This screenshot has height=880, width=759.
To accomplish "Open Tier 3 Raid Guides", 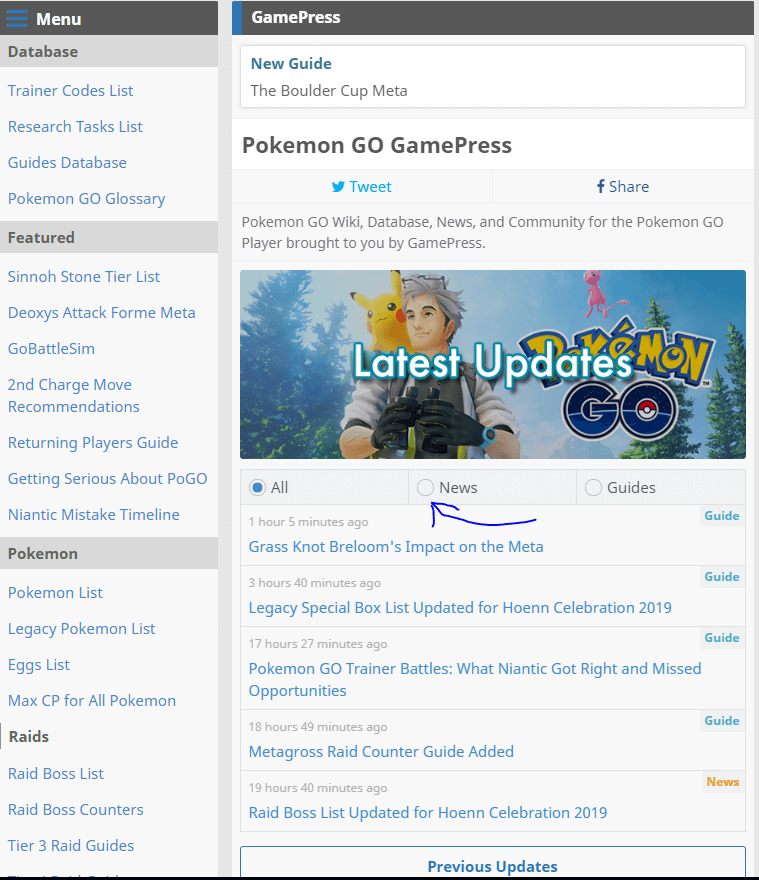I will [71, 845].
